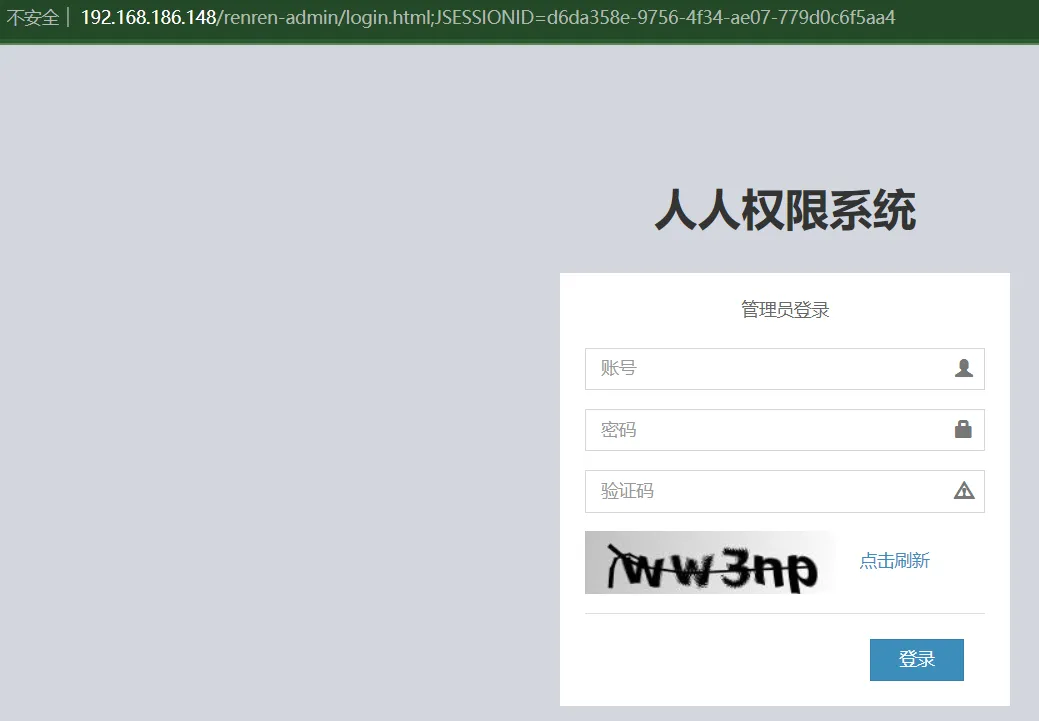Screen dimensions: 1039x721
Task: Select the 192.168.186.148 host in the URL
Action: click(x=148, y=18)
